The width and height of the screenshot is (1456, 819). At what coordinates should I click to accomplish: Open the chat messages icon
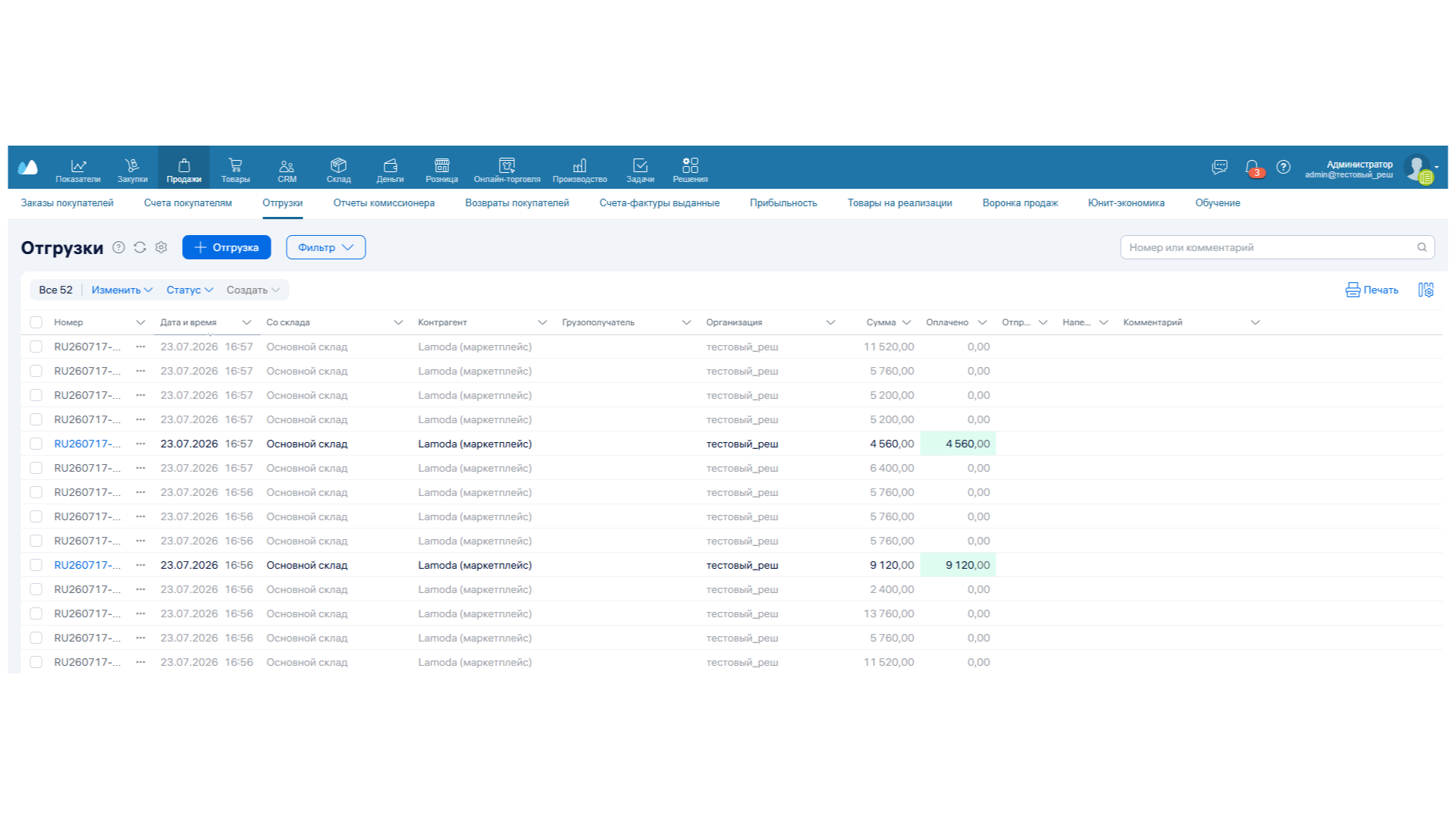click(x=1219, y=167)
